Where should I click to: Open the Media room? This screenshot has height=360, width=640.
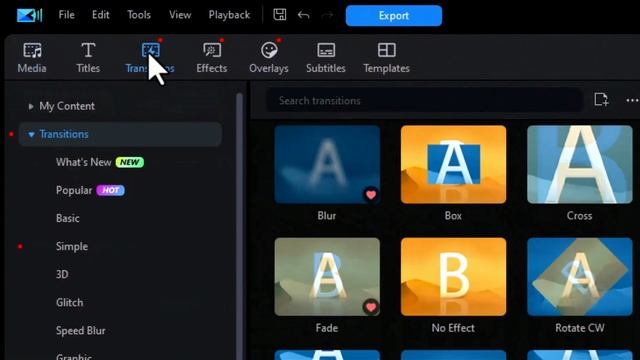tap(32, 58)
